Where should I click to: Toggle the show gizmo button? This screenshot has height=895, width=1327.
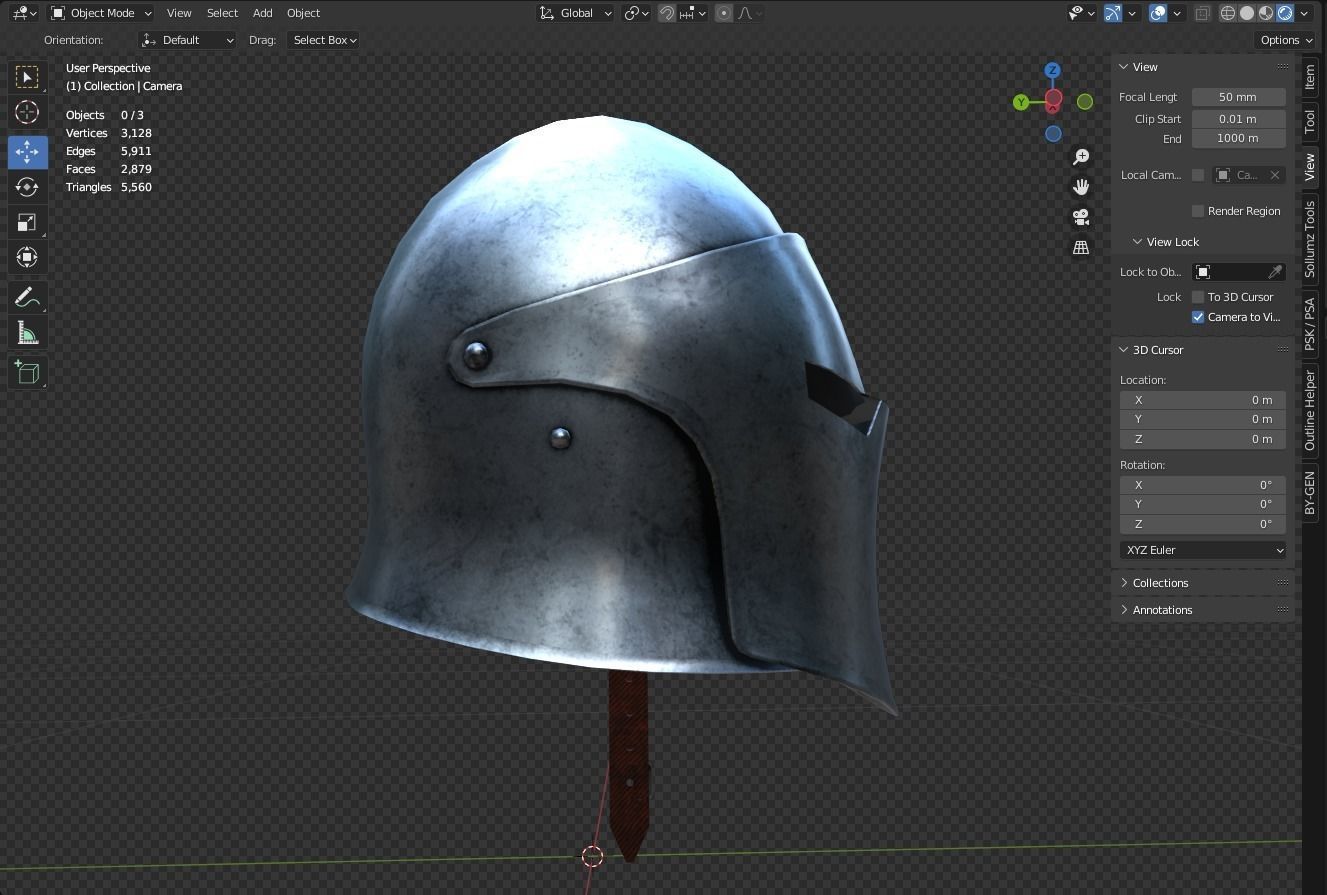click(1113, 13)
